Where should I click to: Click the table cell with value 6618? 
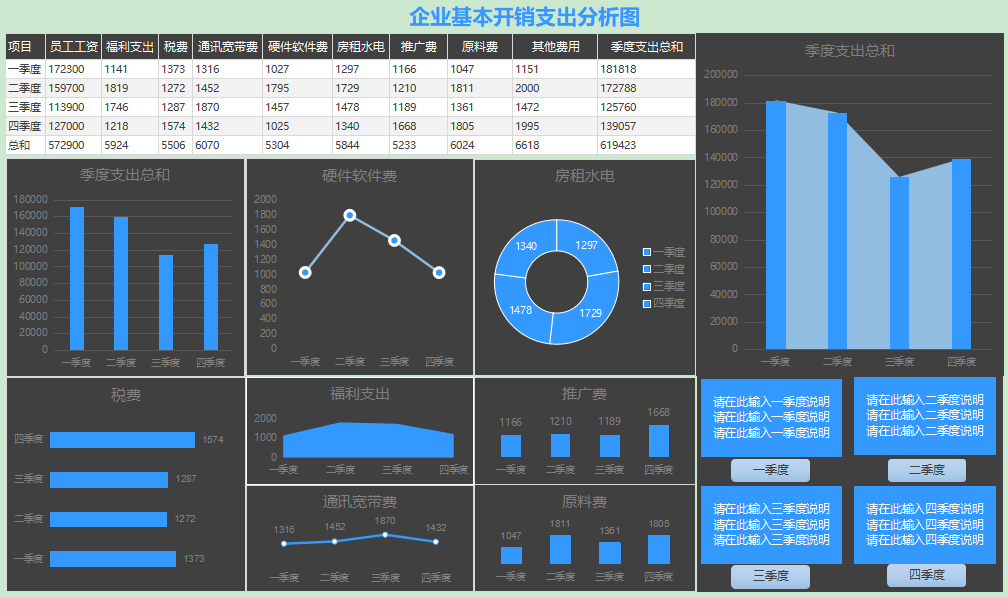pyautogui.click(x=555, y=145)
